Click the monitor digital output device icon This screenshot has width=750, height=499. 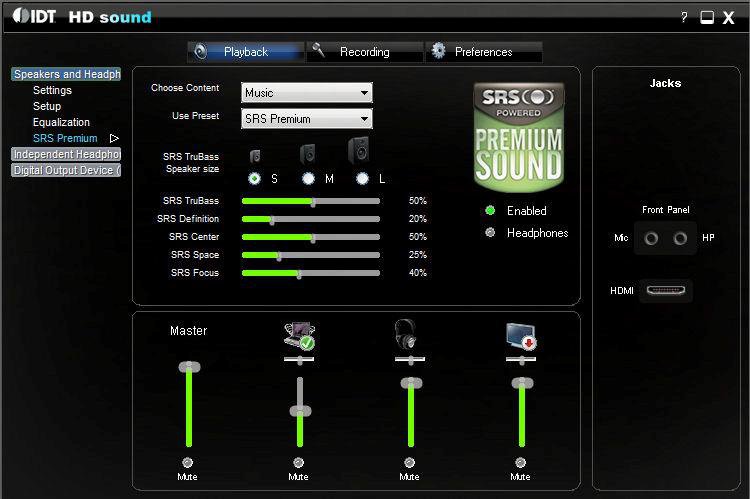click(521, 336)
